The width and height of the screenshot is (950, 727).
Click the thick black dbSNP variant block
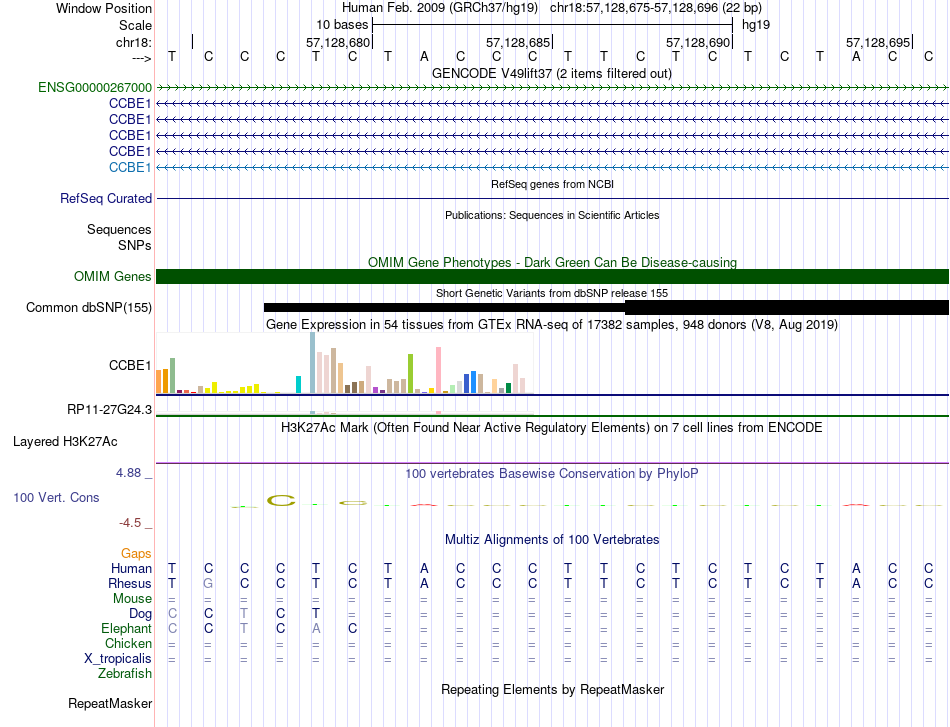[787, 307]
